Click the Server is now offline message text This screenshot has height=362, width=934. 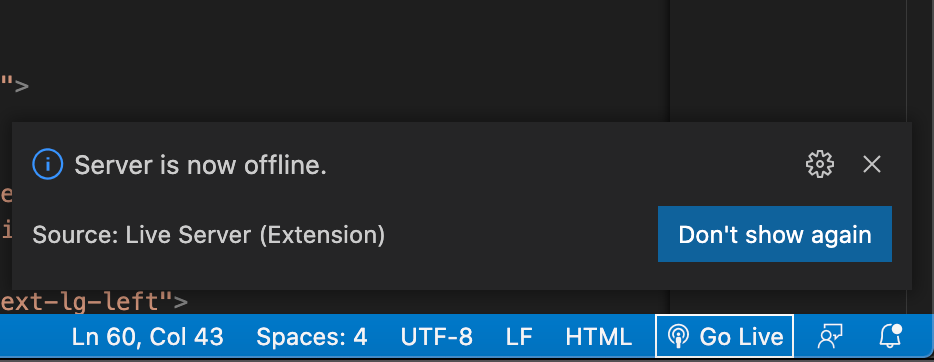coord(200,165)
